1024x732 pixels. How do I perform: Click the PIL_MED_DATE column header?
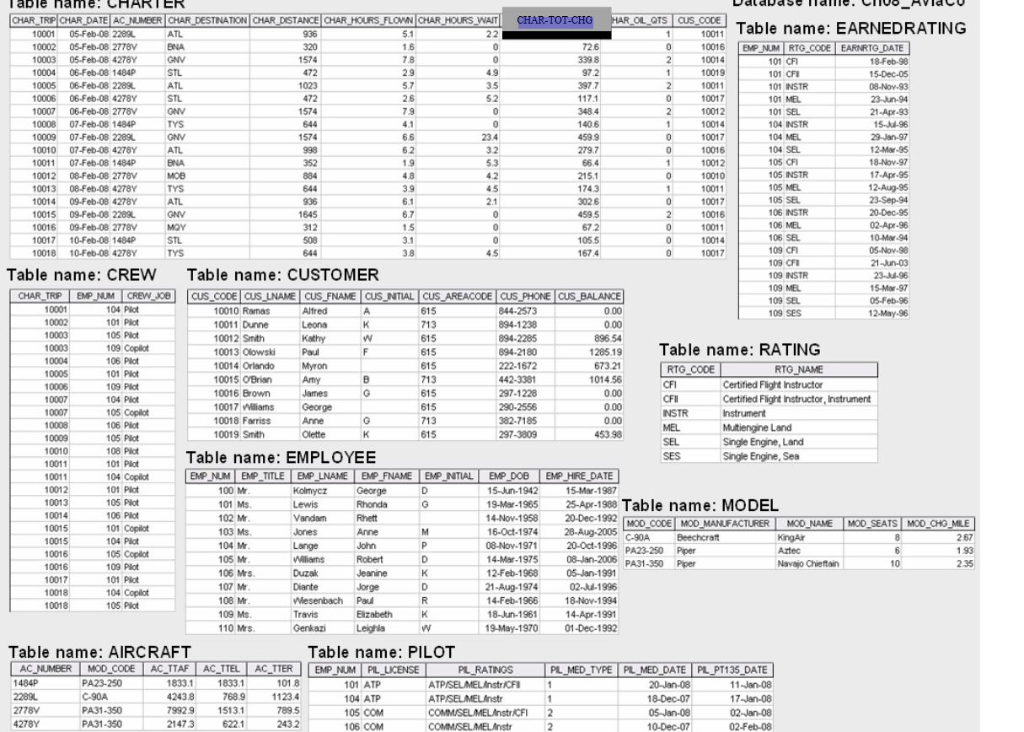pos(654,670)
